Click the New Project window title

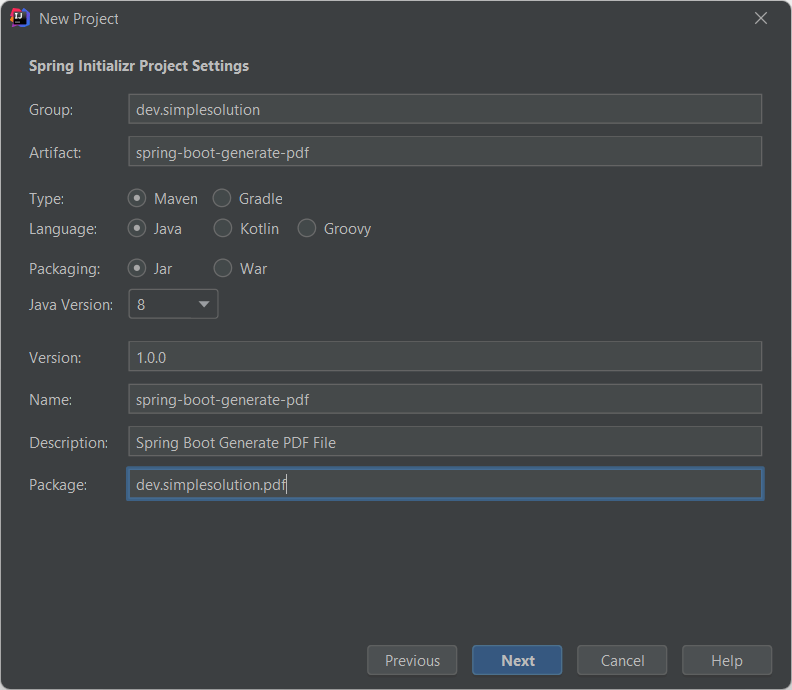[79, 19]
